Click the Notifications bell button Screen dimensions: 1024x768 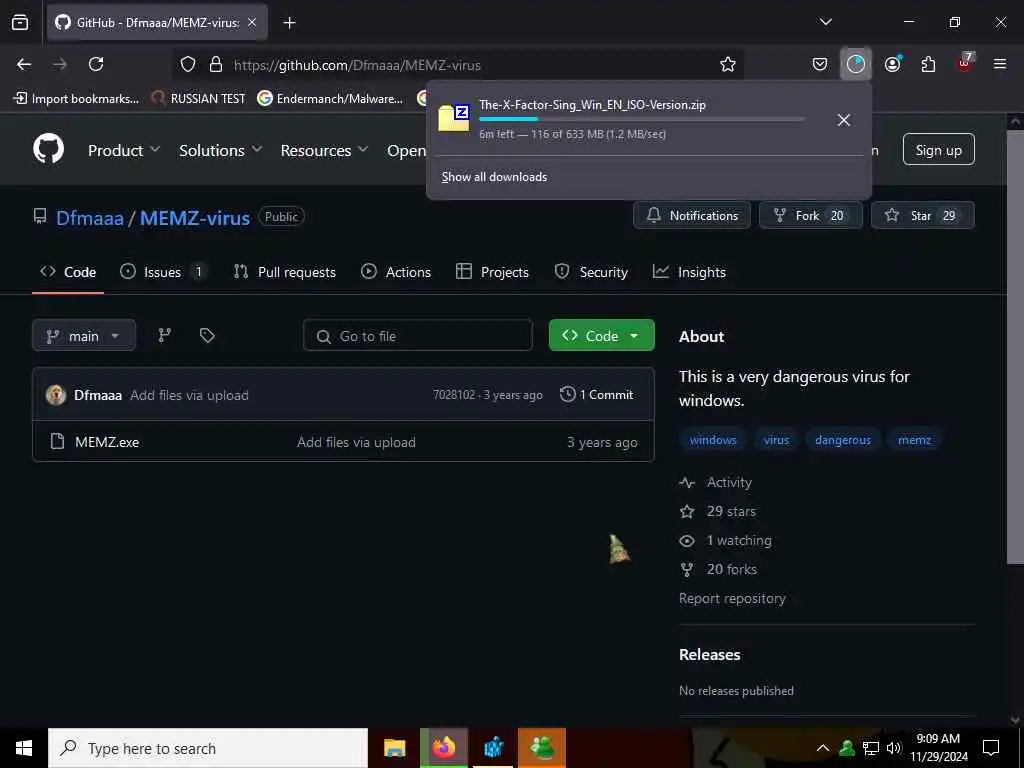[x=692, y=216]
